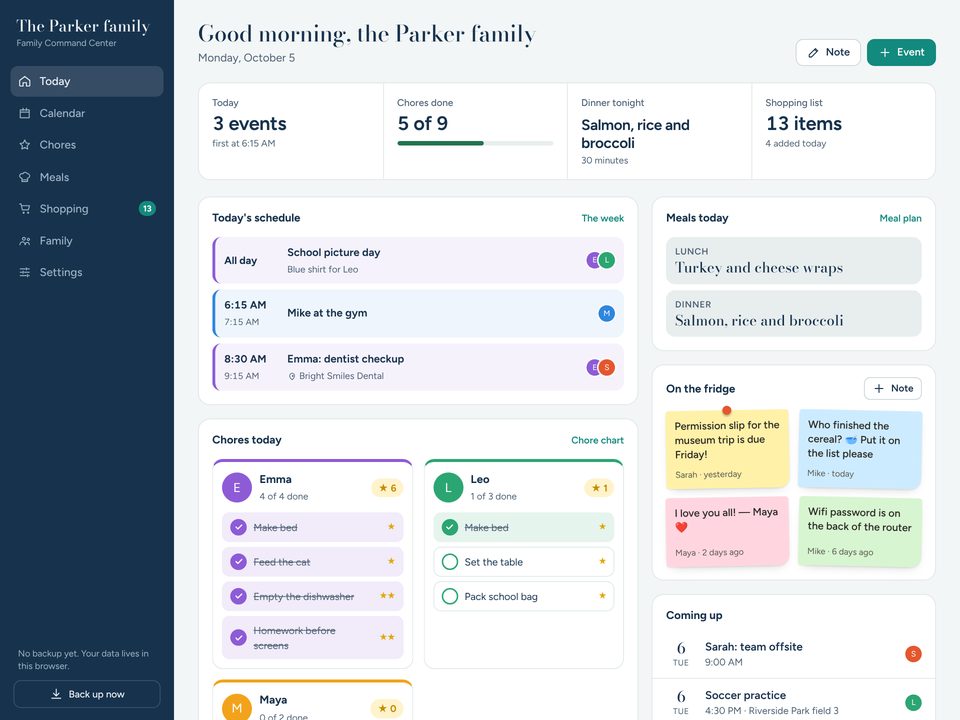This screenshot has width=960, height=720.
Task: Click the plus icon on the Event button
Action: point(885,53)
